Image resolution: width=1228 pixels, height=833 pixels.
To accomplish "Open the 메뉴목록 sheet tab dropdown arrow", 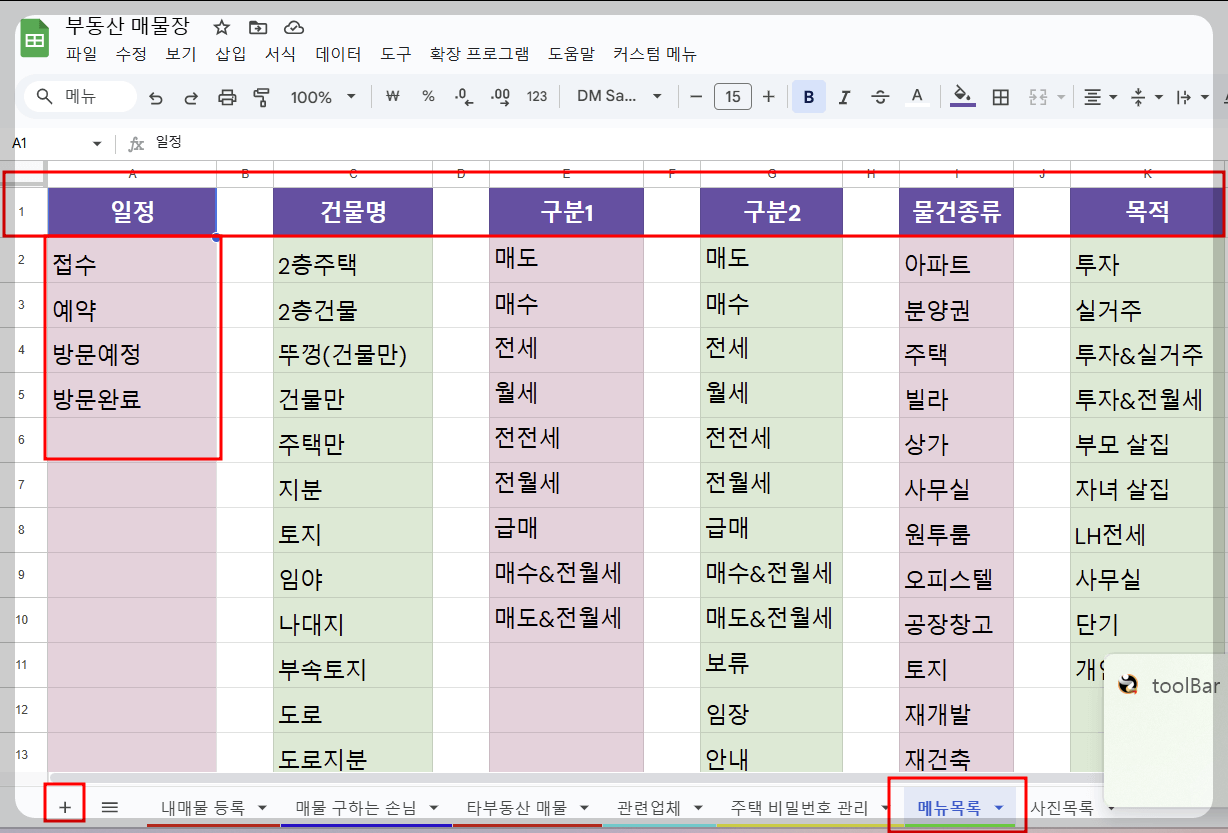I will click(x=1000, y=807).
